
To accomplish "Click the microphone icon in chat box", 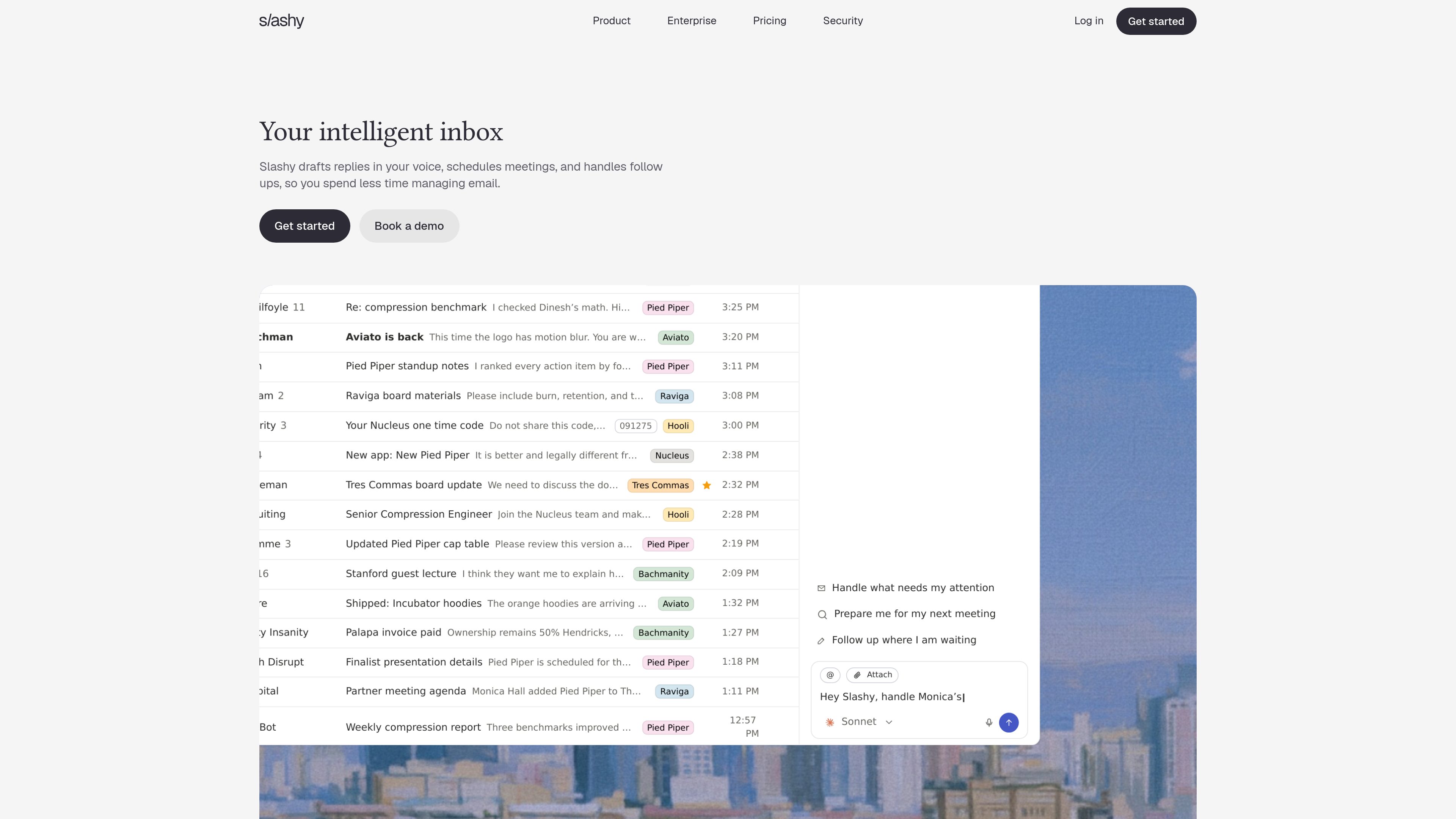I will coord(988,722).
